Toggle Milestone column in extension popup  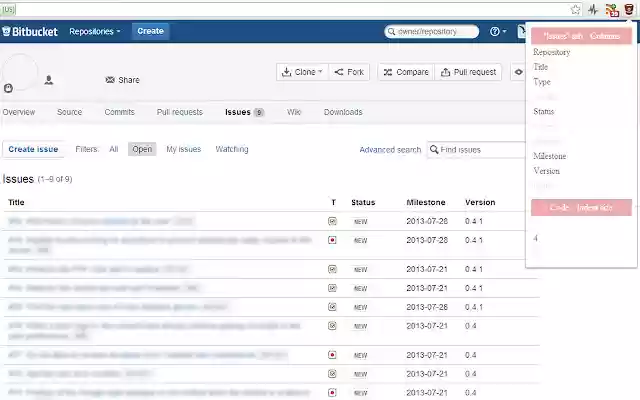(x=549, y=156)
